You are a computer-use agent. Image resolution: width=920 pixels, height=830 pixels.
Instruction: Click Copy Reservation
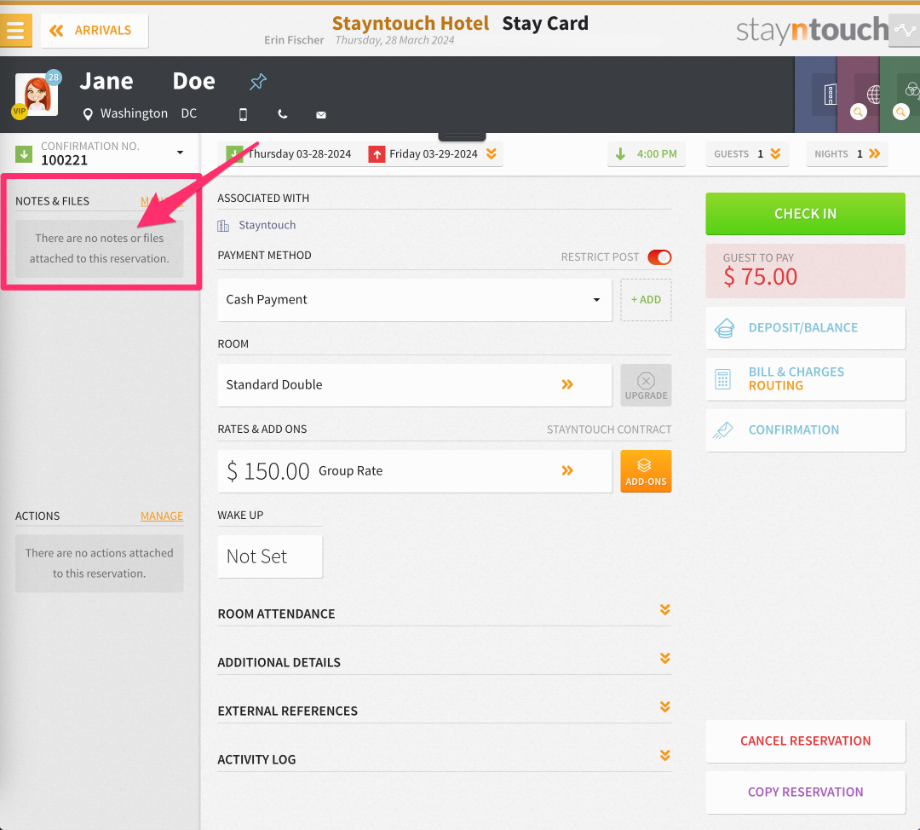pos(805,792)
